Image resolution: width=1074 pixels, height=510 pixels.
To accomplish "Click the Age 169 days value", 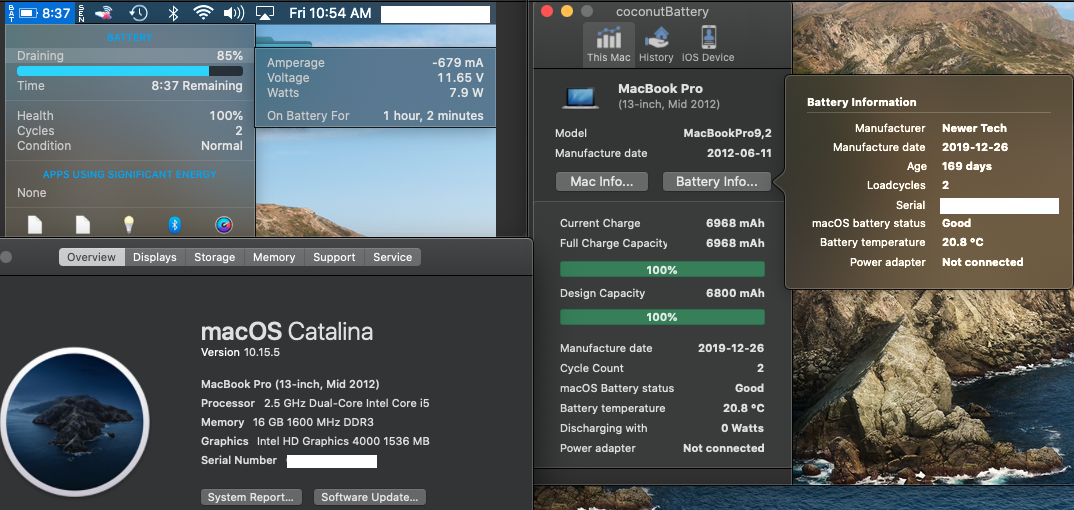I will (x=966, y=166).
